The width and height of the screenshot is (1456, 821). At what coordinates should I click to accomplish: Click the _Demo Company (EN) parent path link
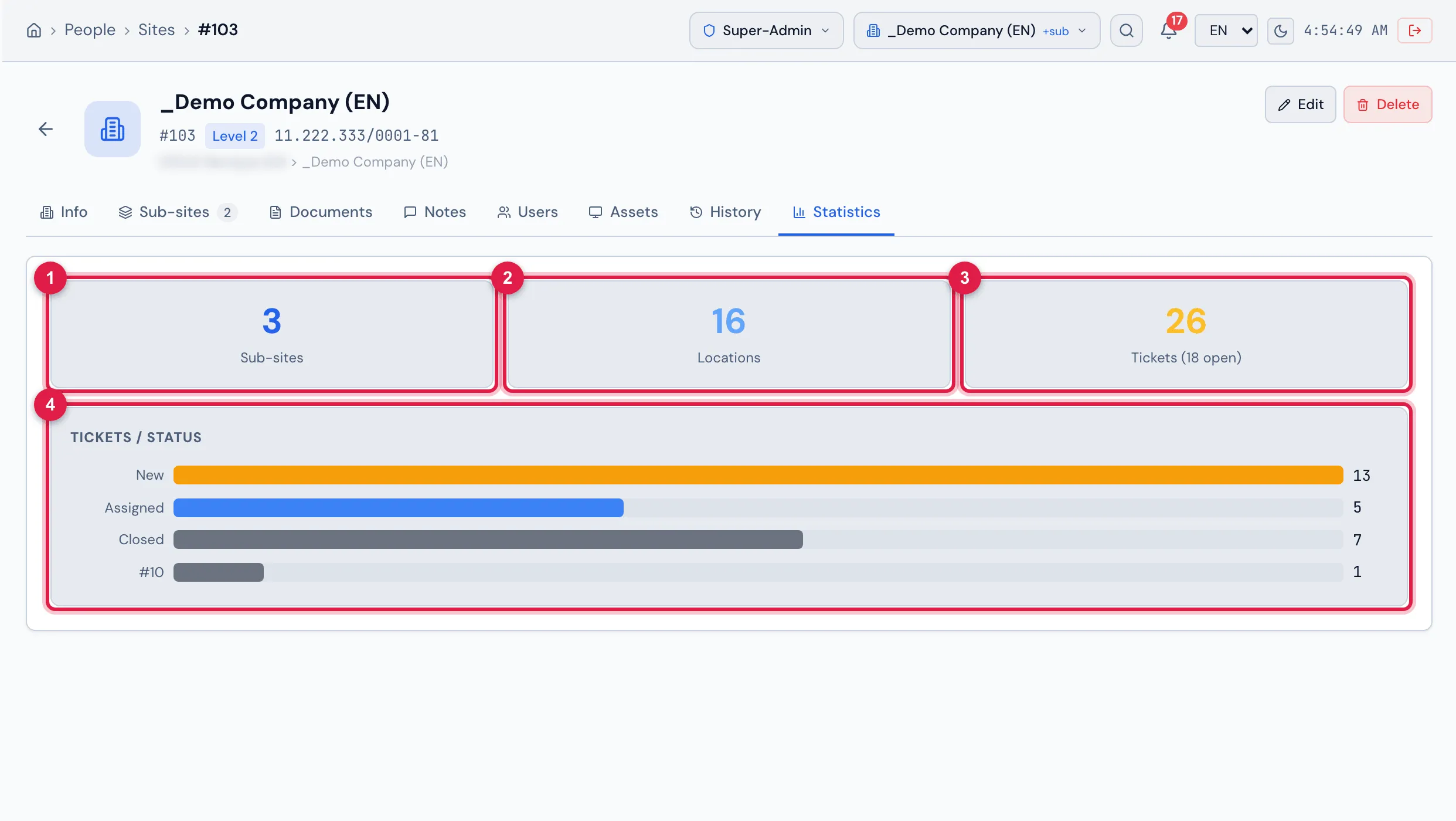pos(375,162)
